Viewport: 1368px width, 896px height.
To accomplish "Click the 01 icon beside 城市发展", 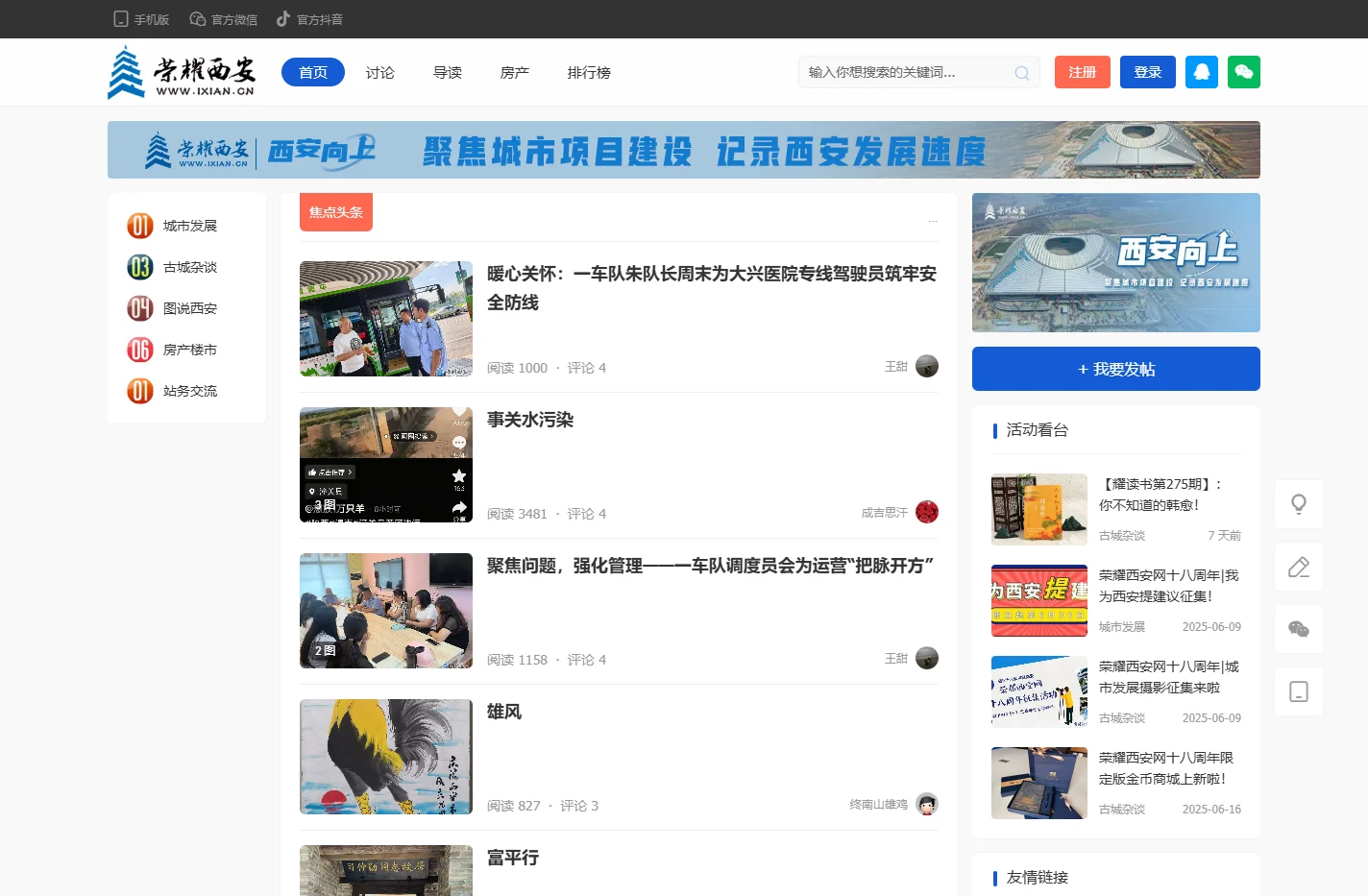I will [140, 226].
